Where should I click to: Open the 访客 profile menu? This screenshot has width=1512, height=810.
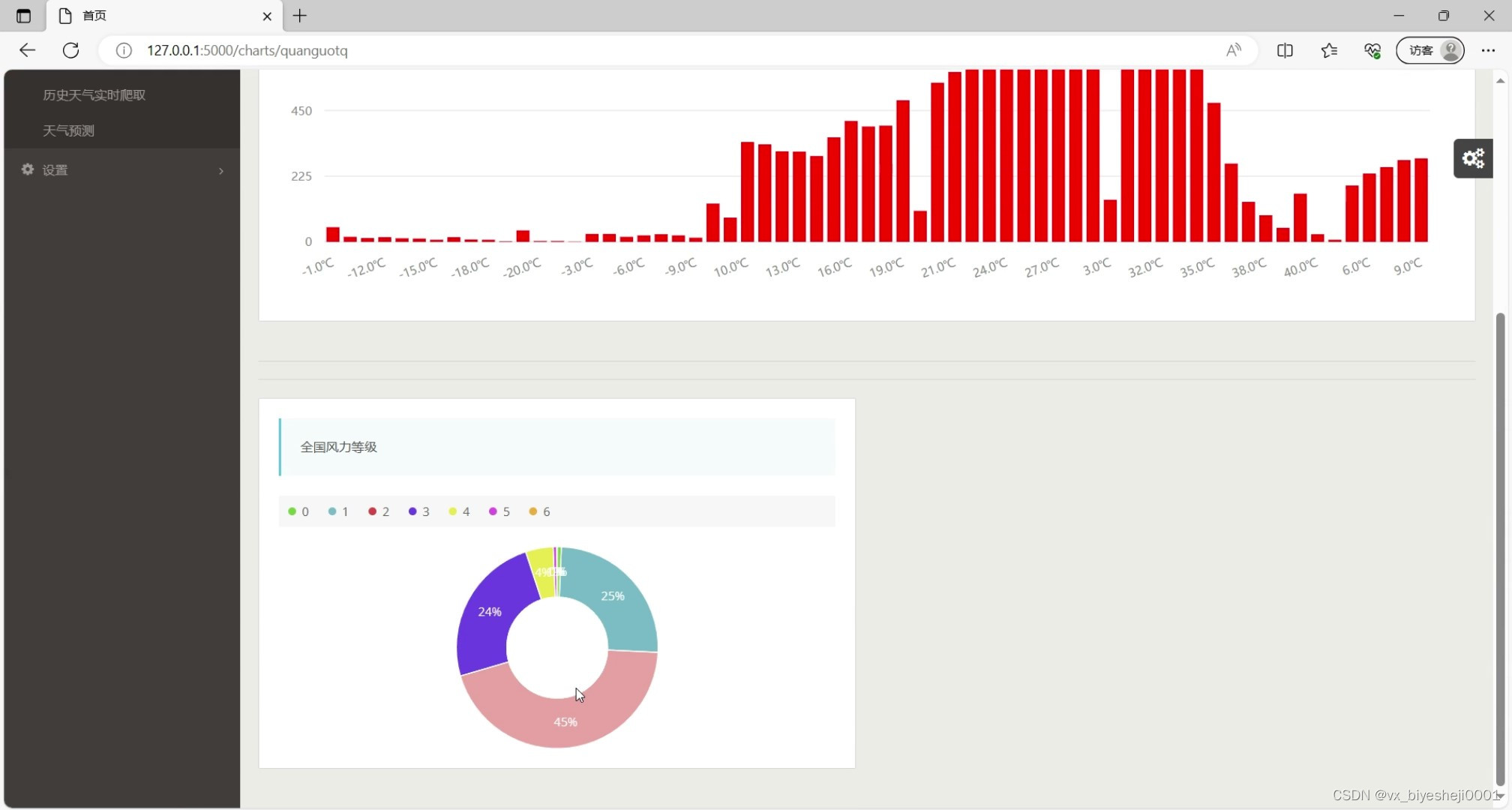[1430, 50]
